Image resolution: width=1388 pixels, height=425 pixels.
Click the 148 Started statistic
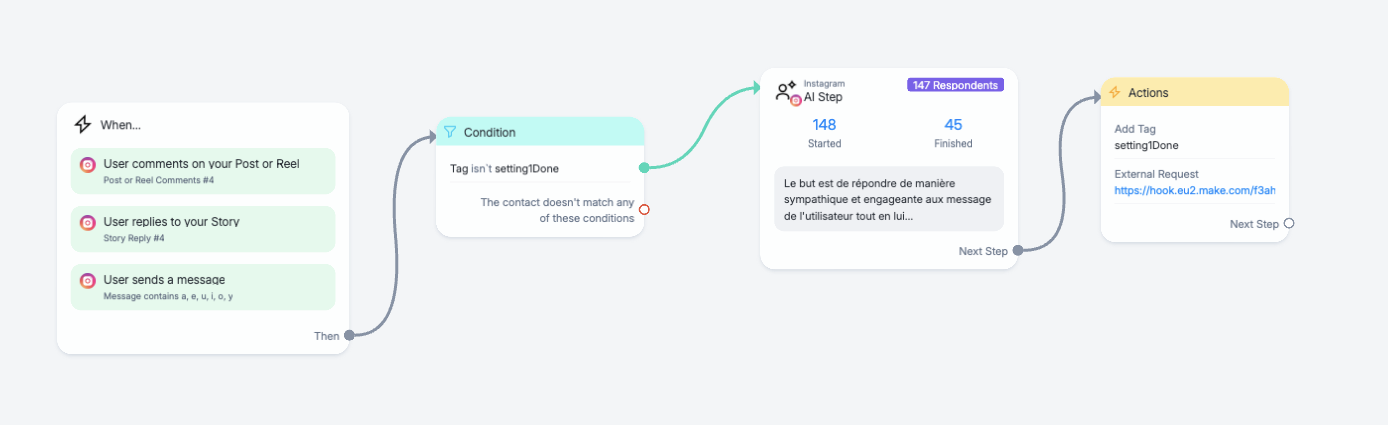[x=824, y=133]
